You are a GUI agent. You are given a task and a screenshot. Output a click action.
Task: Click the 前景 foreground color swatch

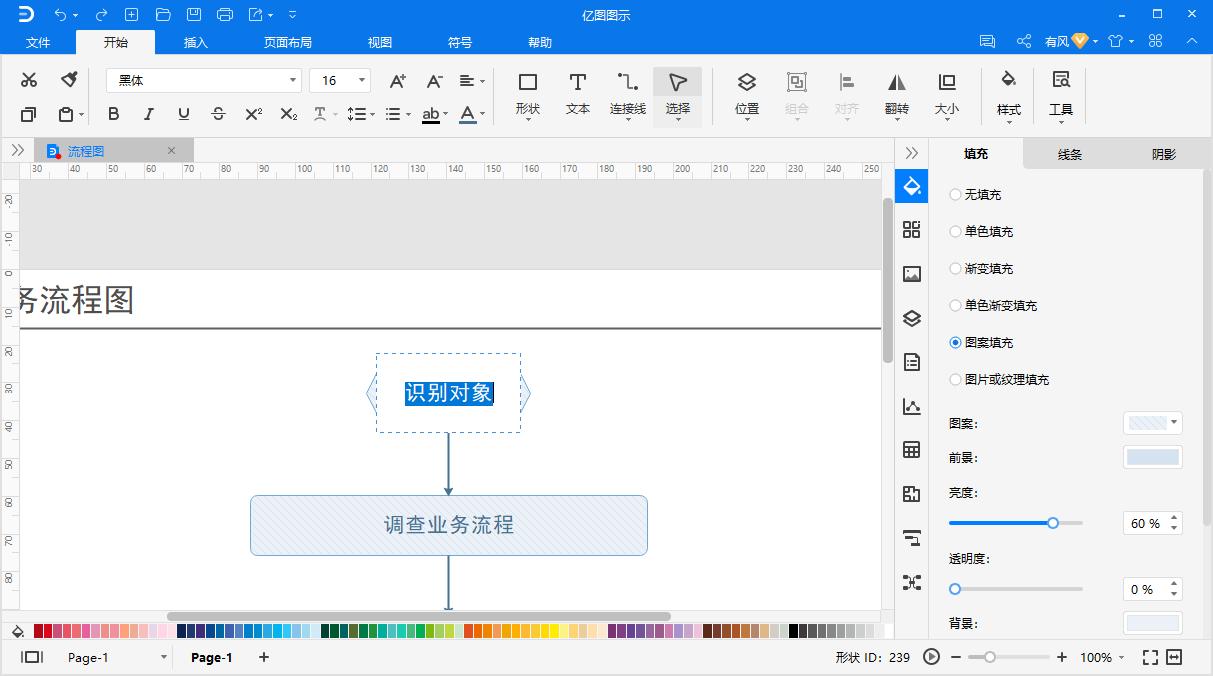tap(1152, 457)
